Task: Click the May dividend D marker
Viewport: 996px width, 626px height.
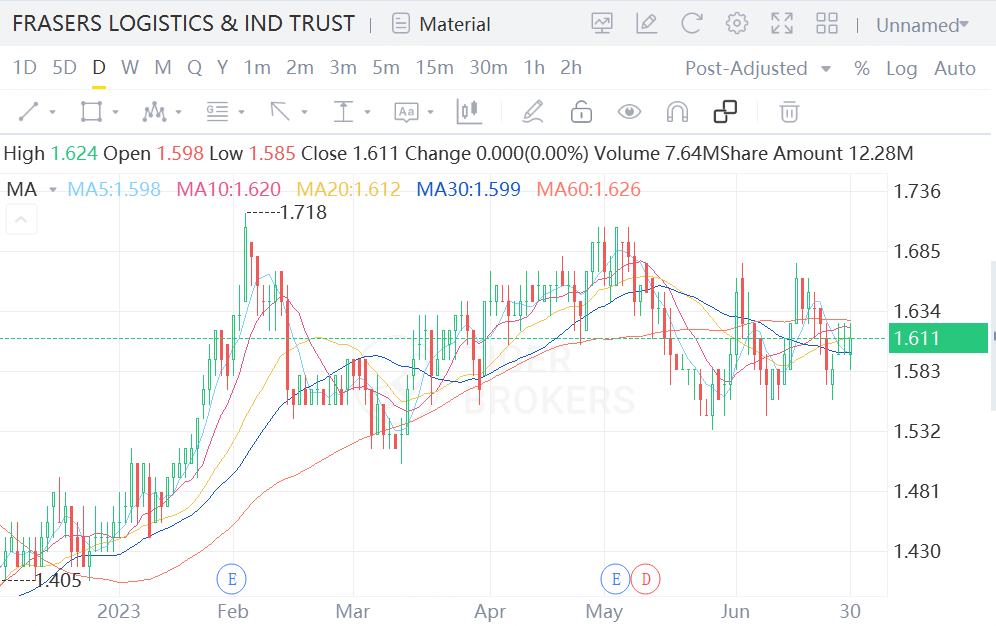Action: coord(646,579)
